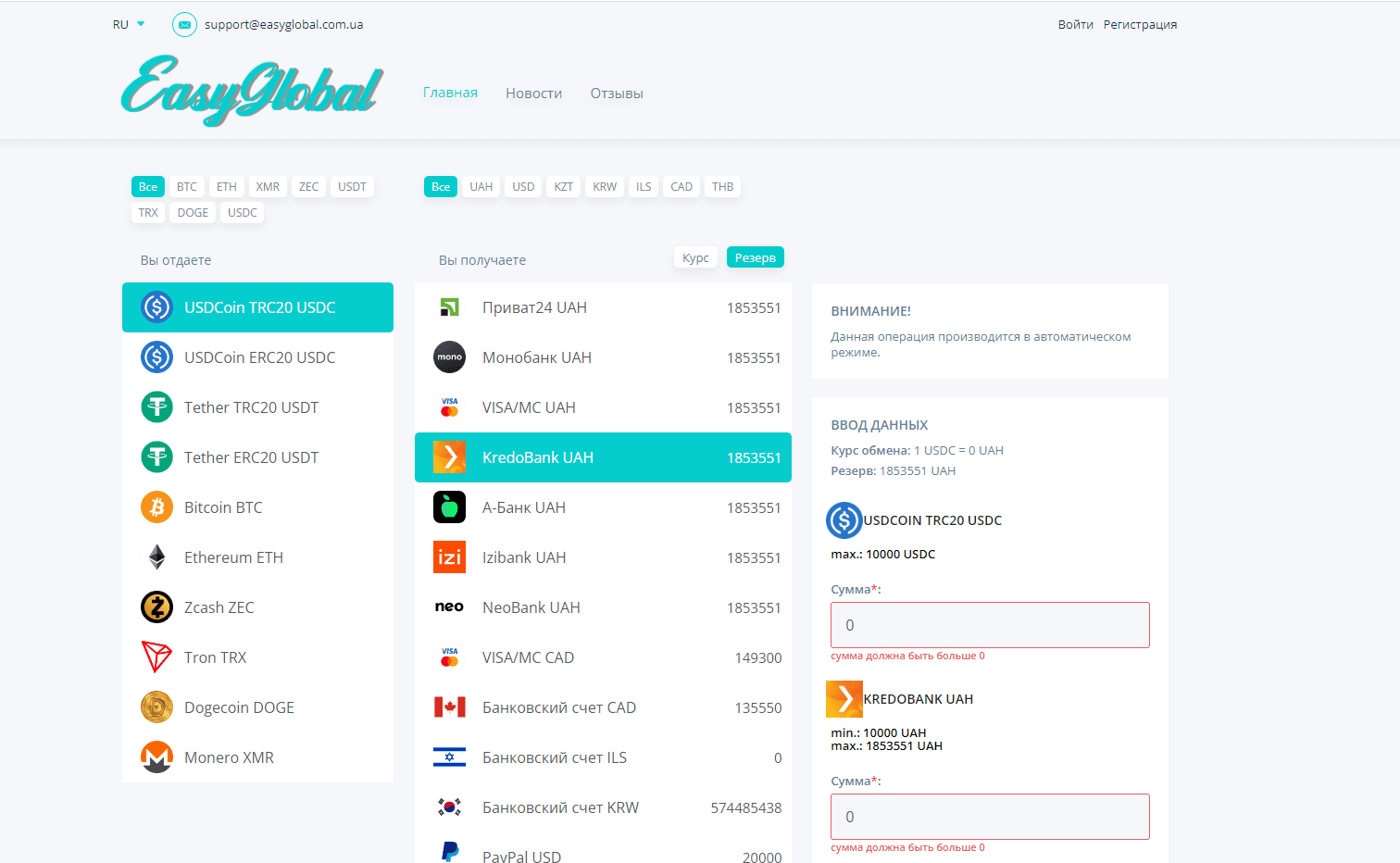Open the RU language dropdown

pos(129,24)
